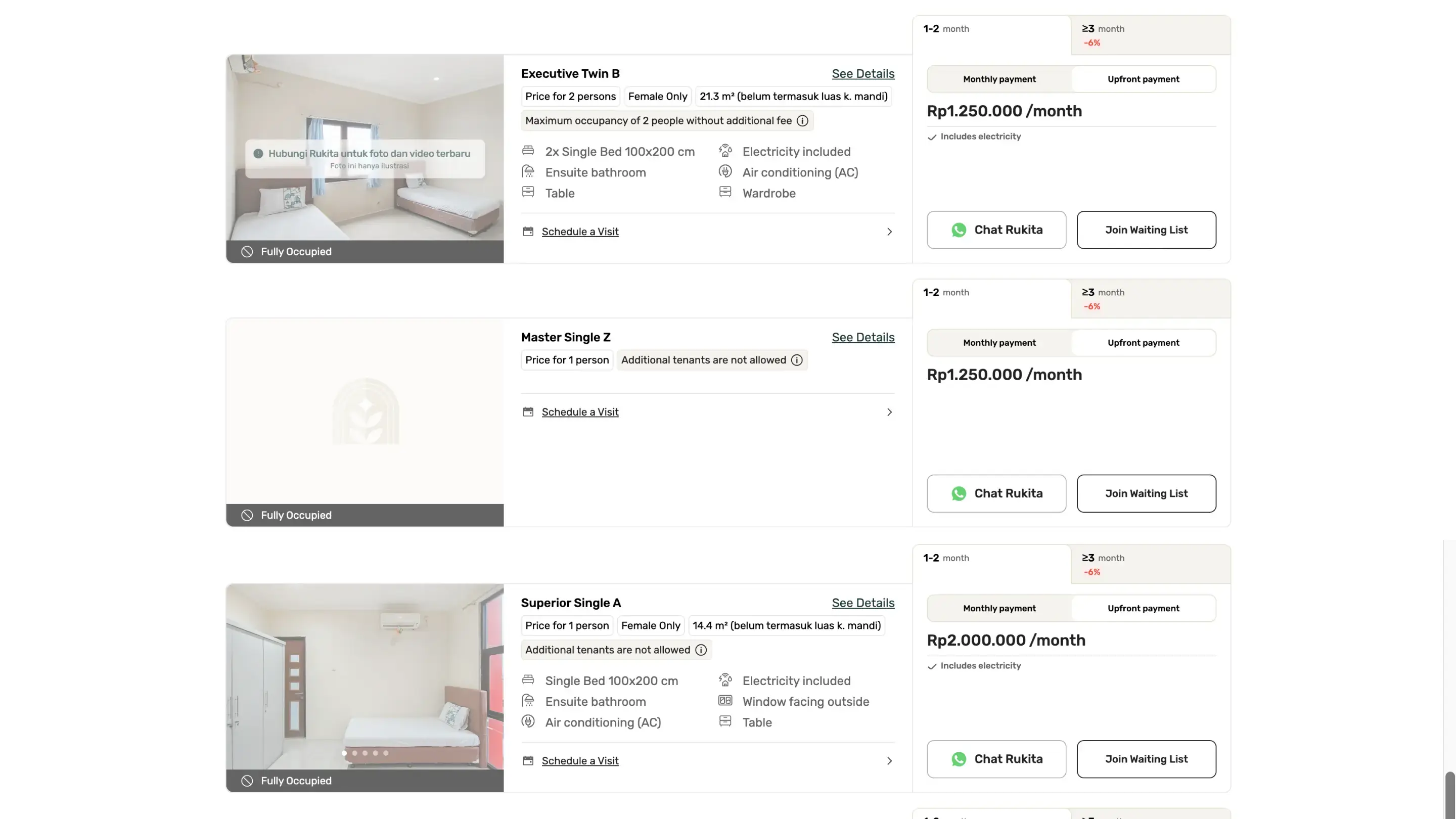Viewport: 1456px width, 819px height.
Task: Click info icon on Master Single Z tenants note
Action: [x=796, y=360]
